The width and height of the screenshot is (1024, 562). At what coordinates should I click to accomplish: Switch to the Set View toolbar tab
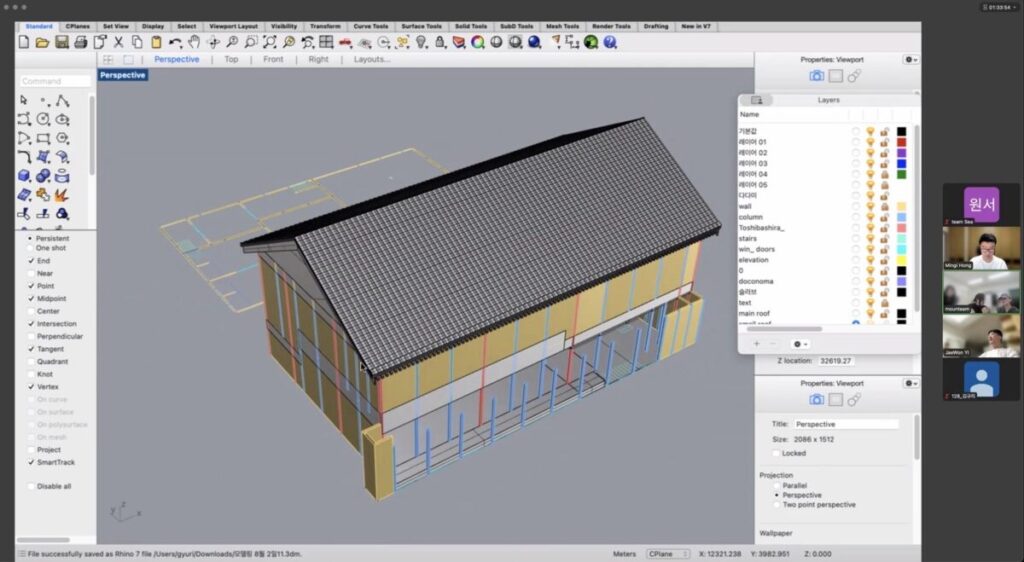click(x=116, y=27)
